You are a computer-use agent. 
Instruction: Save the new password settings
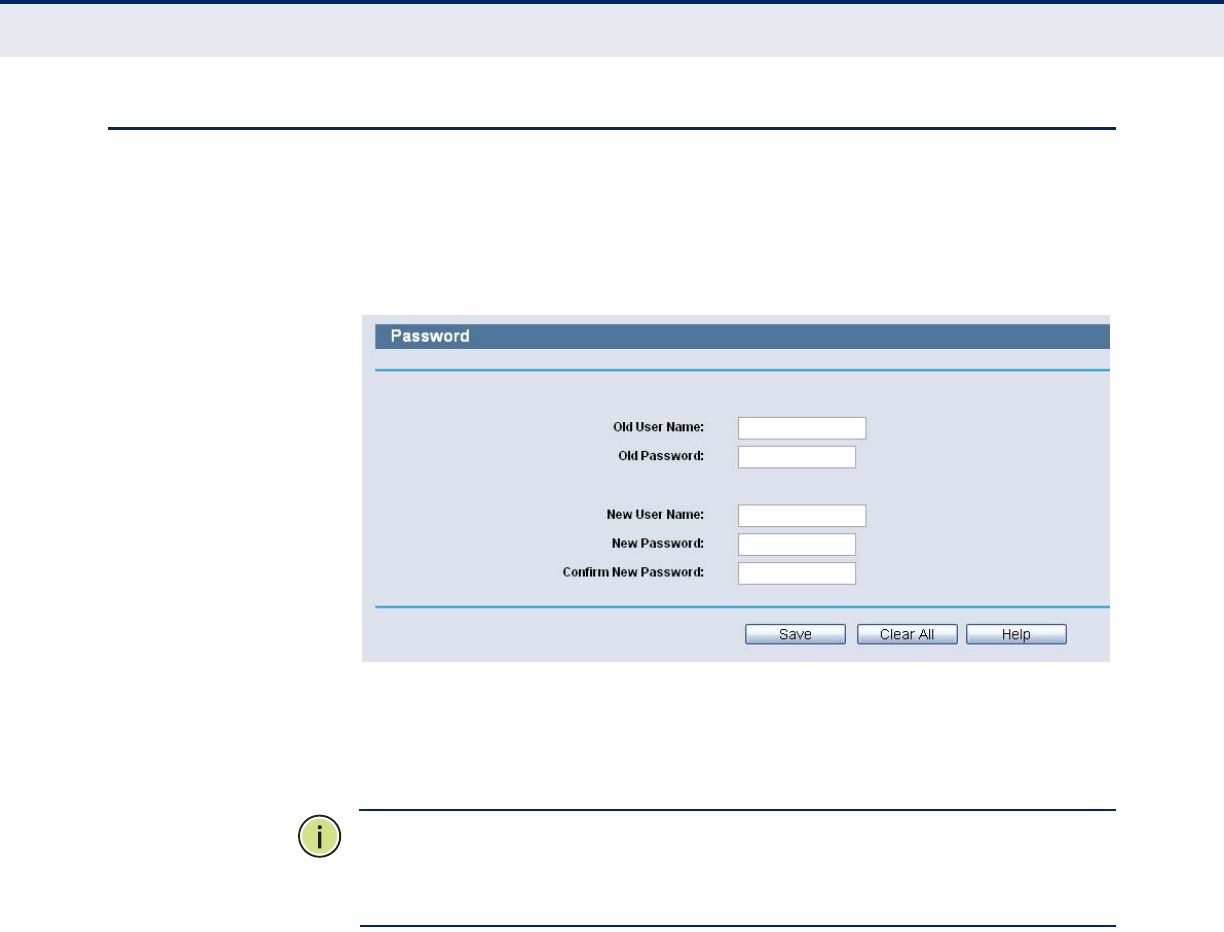795,634
